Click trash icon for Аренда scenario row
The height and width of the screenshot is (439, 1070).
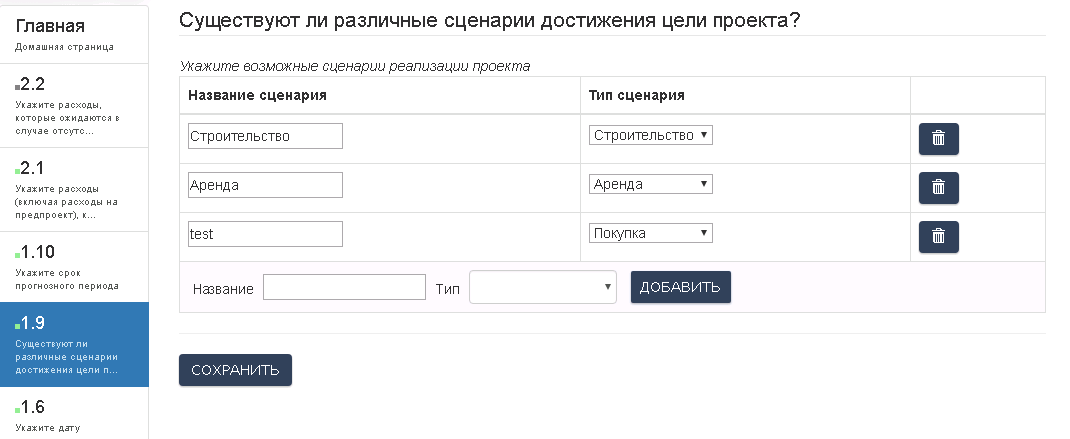[x=938, y=187]
